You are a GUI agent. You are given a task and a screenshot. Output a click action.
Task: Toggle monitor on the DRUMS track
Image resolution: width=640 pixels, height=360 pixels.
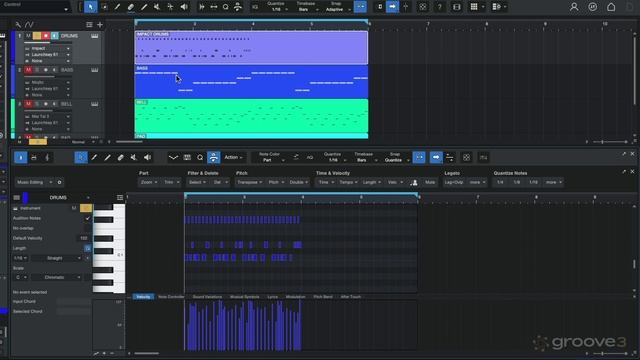click(55, 36)
